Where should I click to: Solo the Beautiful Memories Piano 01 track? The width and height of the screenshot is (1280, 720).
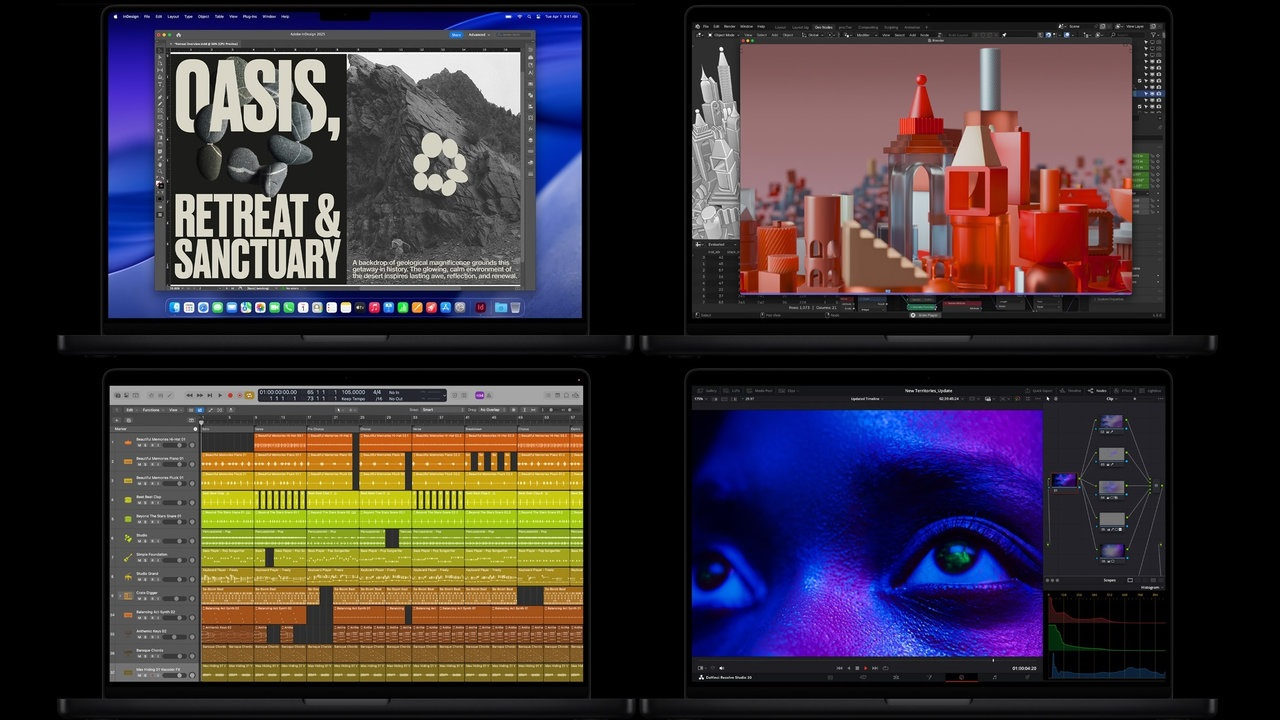[x=146, y=464]
